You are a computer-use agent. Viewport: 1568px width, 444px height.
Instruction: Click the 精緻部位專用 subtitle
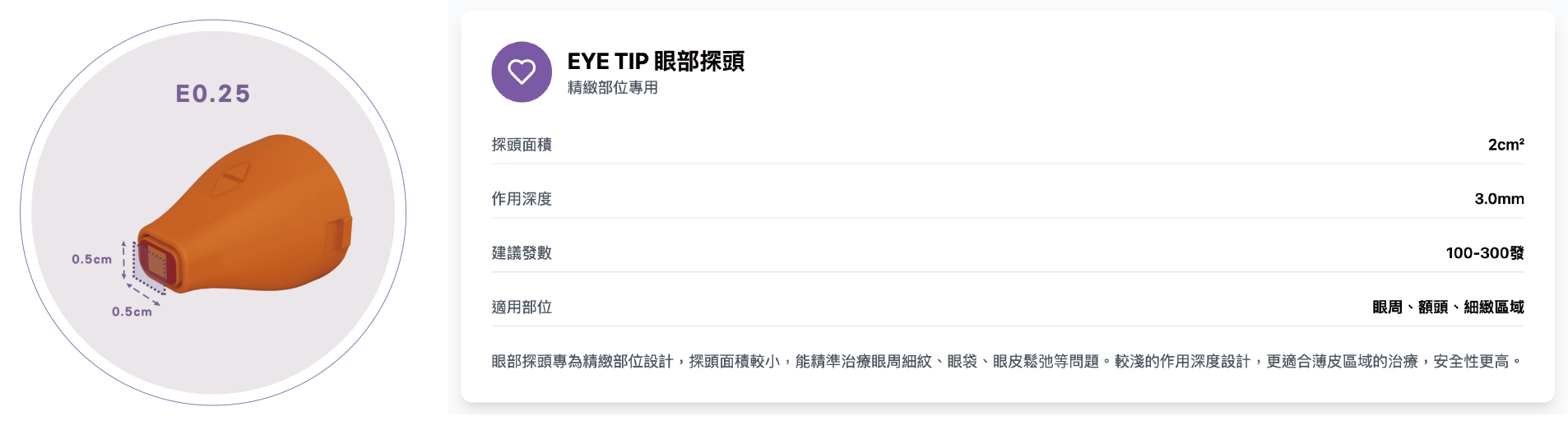tap(612, 88)
